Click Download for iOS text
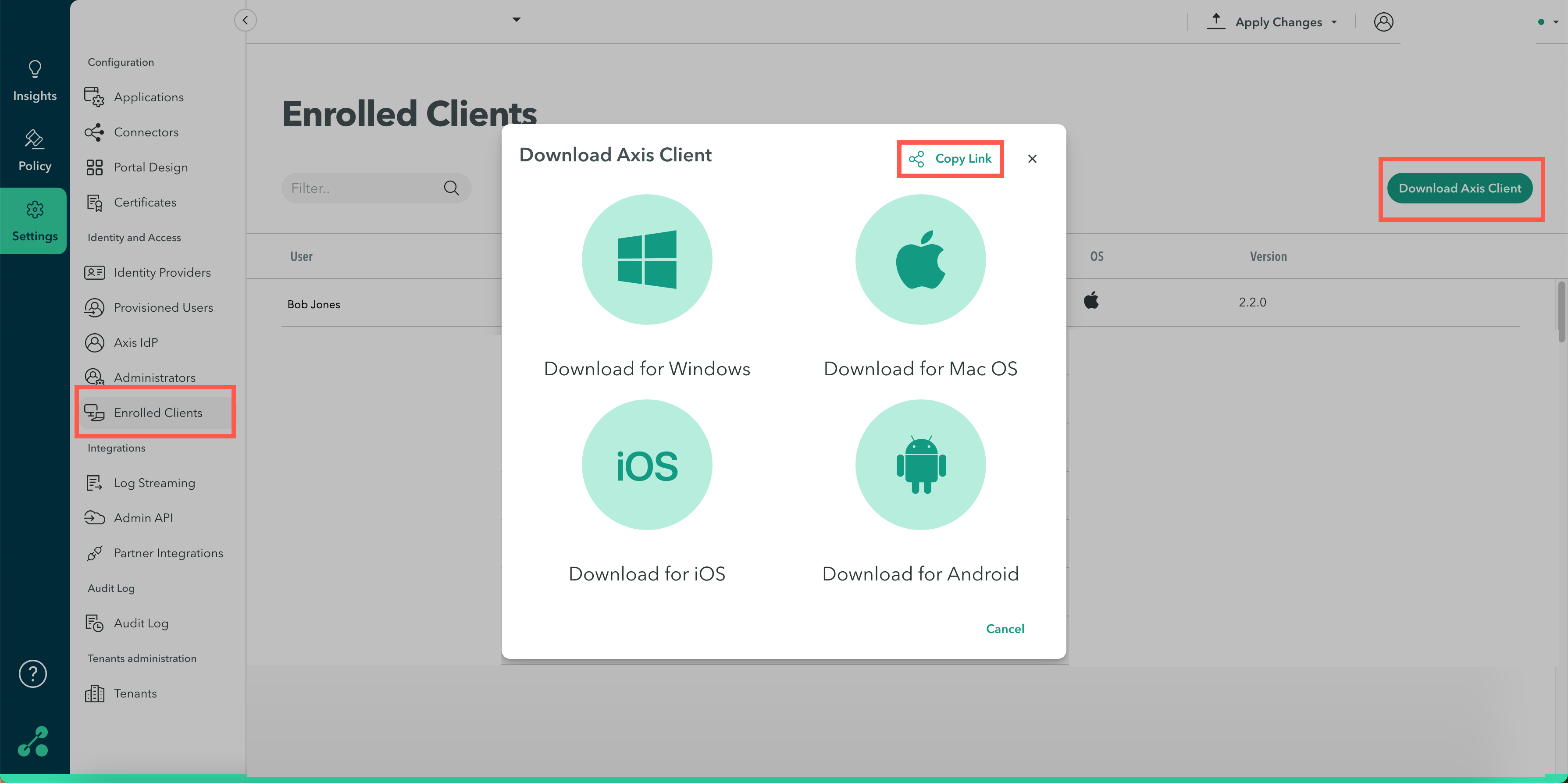1568x783 pixels. point(646,574)
